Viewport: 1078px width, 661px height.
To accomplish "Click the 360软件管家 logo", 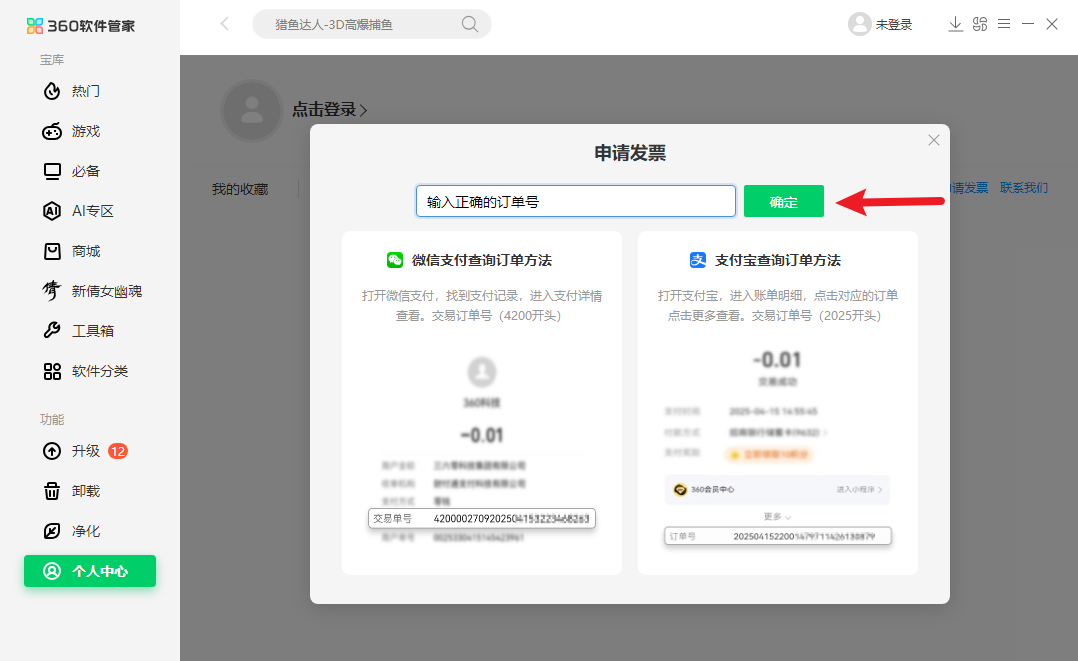I will pyautogui.click(x=80, y=25).
